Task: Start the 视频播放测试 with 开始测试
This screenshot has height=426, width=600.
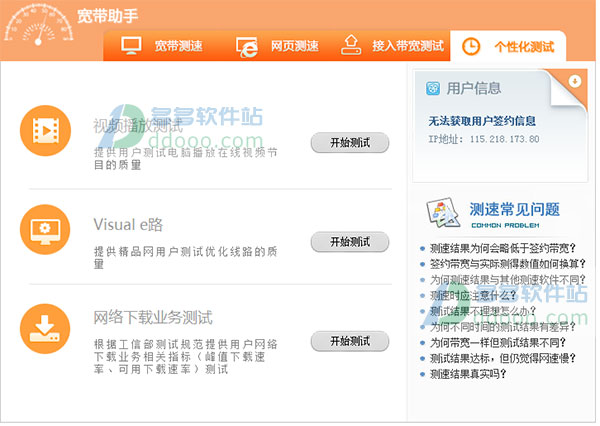Action: 350,143
